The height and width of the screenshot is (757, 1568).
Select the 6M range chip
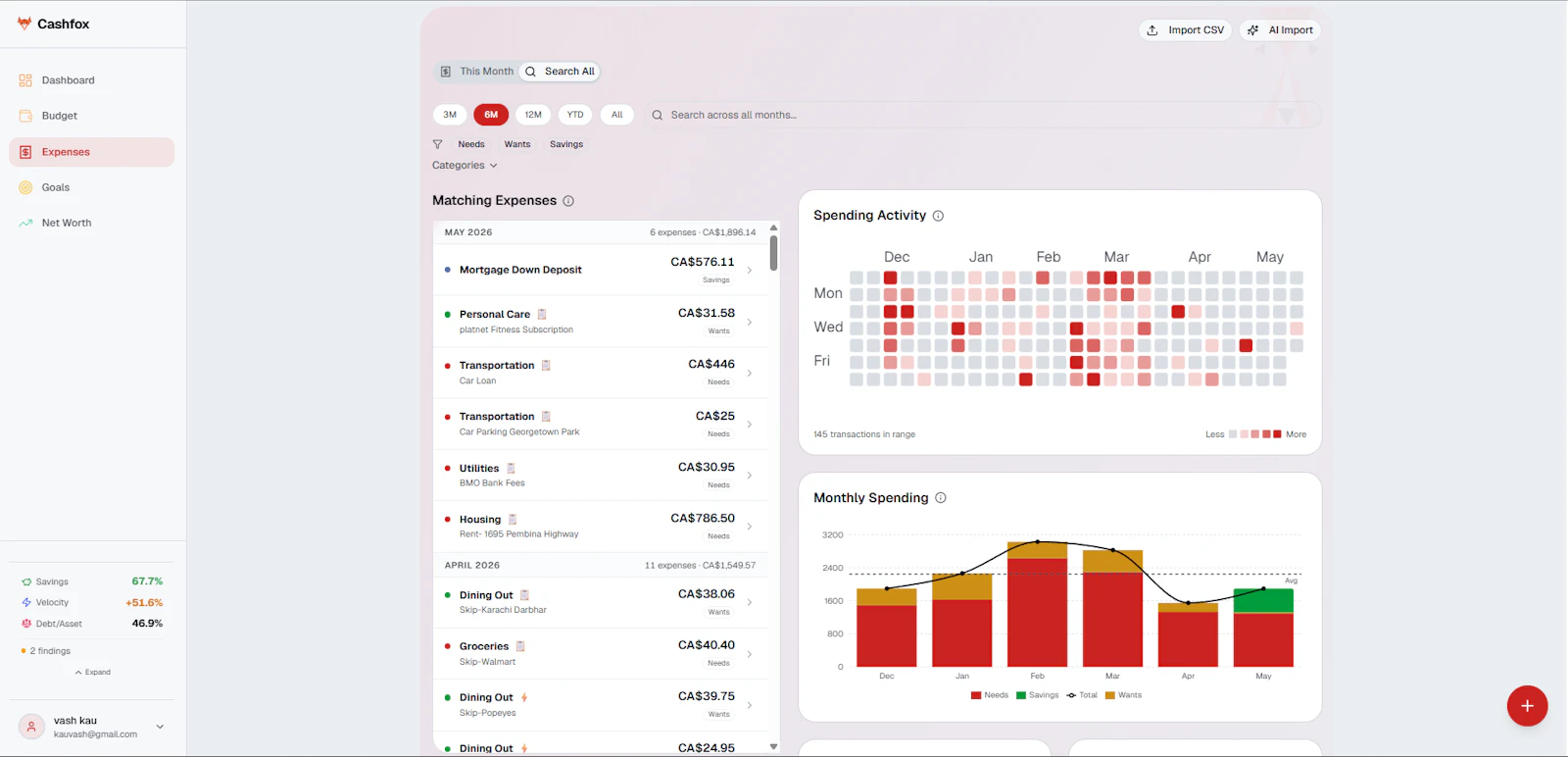pyautogui.click(x=491, y=115)
